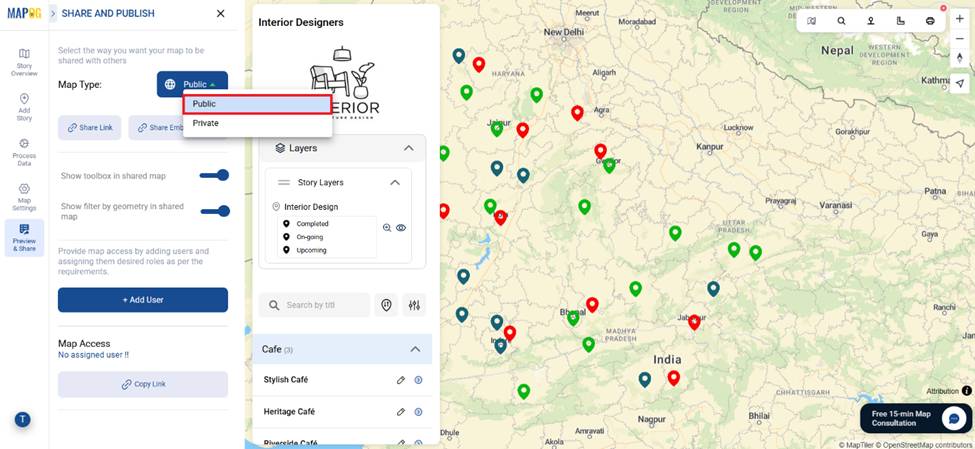Zoom in on the map
The width and height of the screenshot is (975, 449).
tap(959, 19)
